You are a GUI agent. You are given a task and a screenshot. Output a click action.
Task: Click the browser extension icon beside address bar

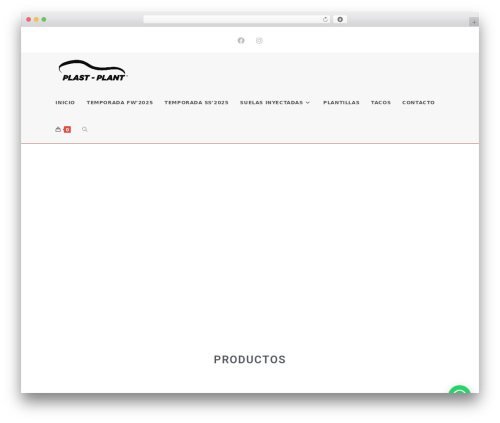point(340,19)
